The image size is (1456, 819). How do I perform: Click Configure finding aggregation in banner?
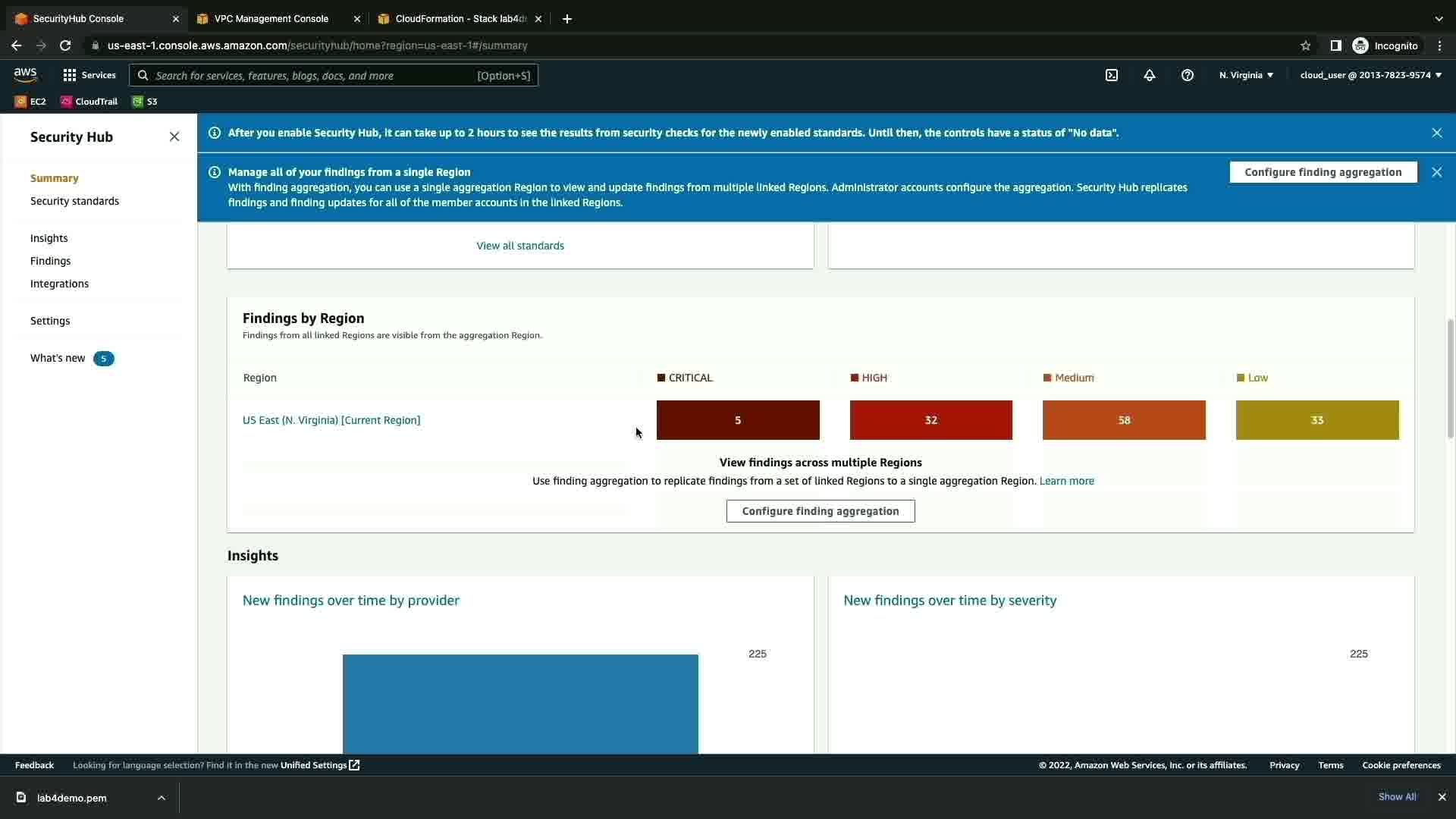click(x=1323, y=172)
